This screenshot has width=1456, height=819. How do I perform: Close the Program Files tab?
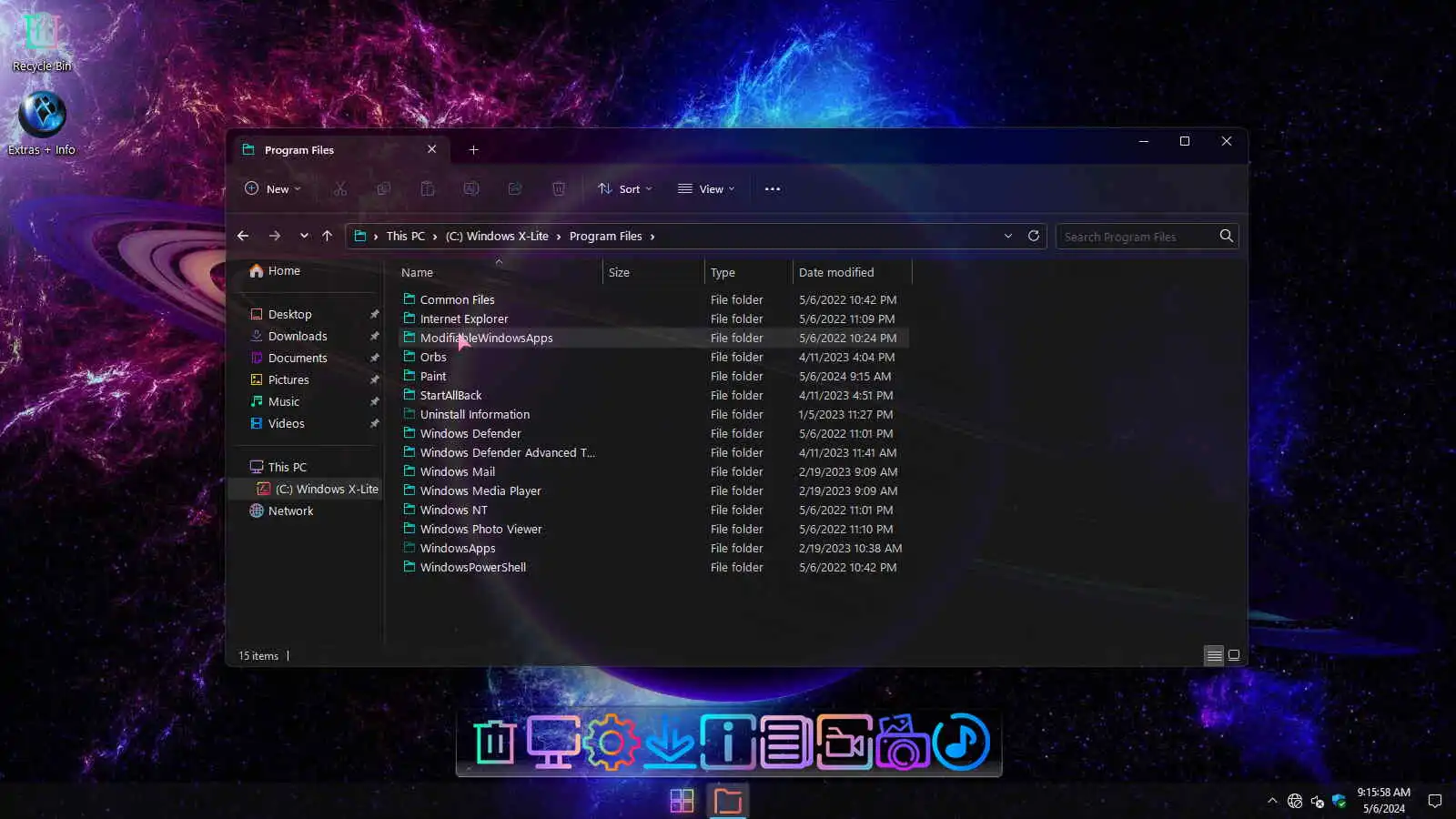click(x=432, y=149)
